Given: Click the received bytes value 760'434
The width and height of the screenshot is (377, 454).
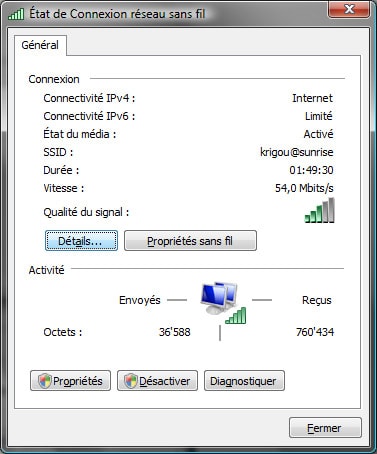Looking at the screenshot, I should [315, 332].
